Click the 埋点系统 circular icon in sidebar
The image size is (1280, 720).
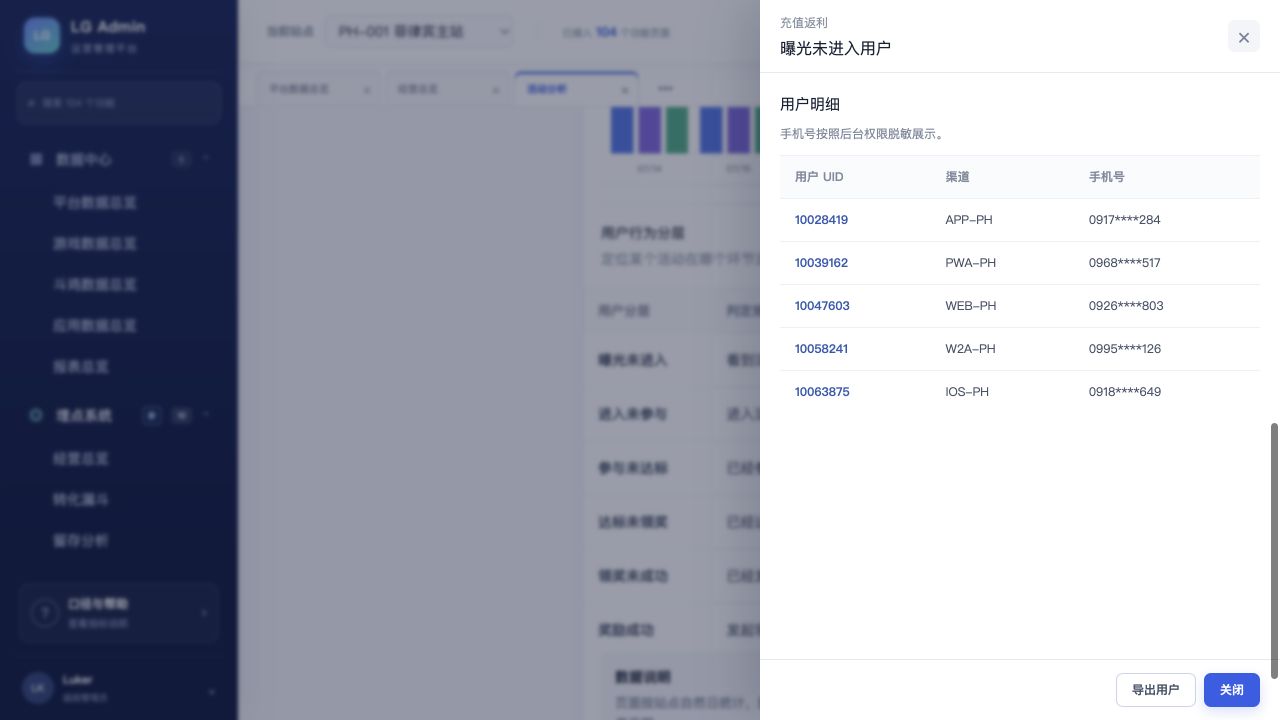(x=36, y=415)
